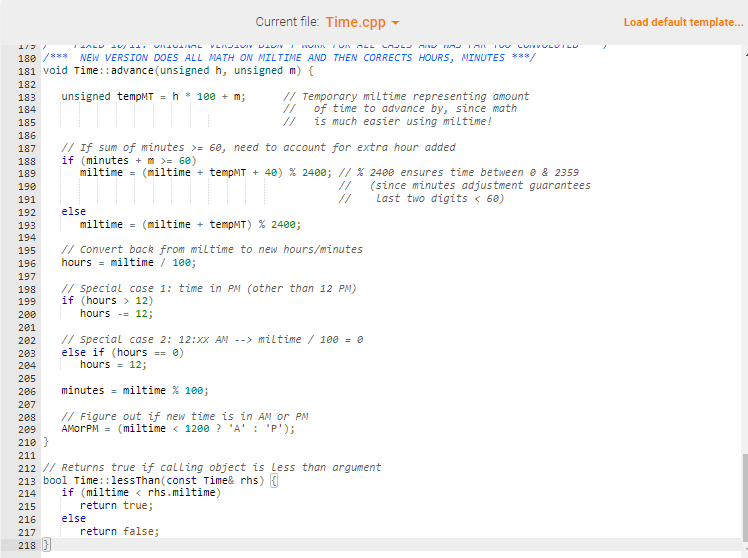
Task: Click 'minutes = miltime % 100;' line
Action: tap(135, 391)
